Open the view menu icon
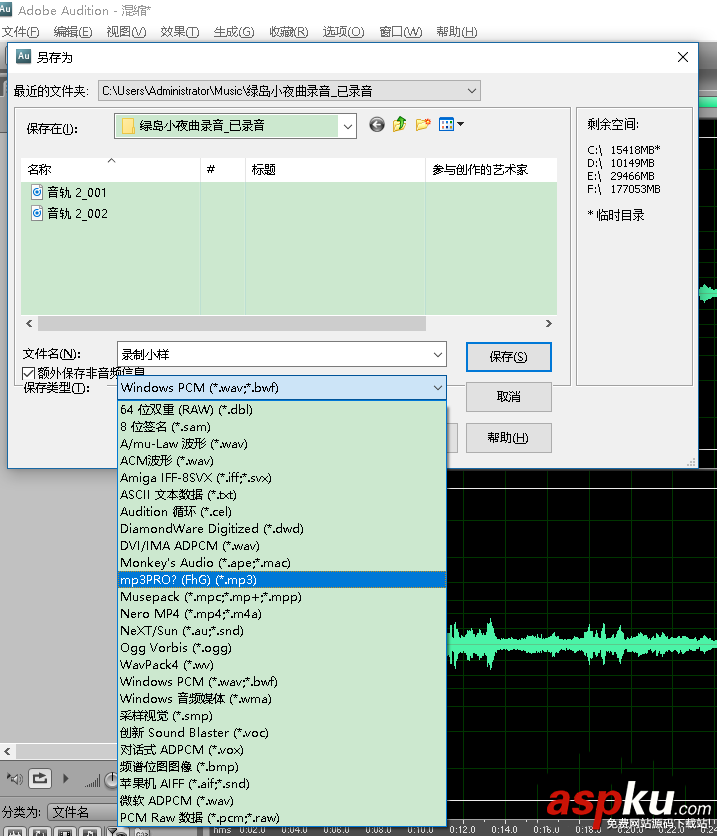Screen dimensions: 717x836 point(451,125)
